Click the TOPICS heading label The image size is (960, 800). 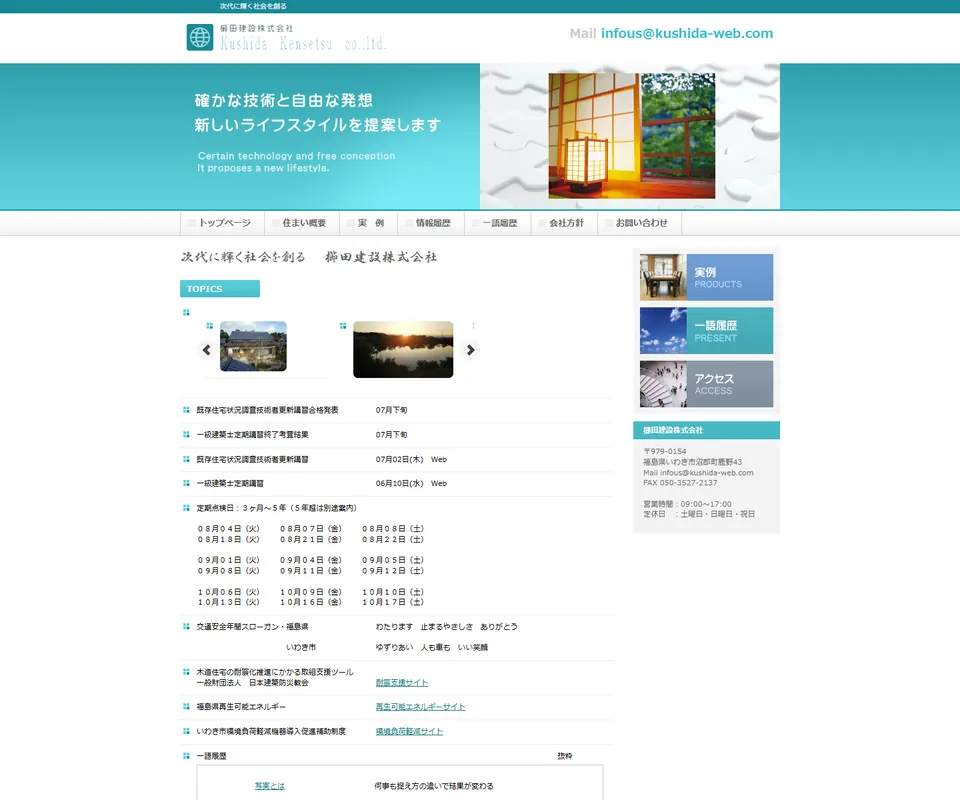[x=220, y=288]
